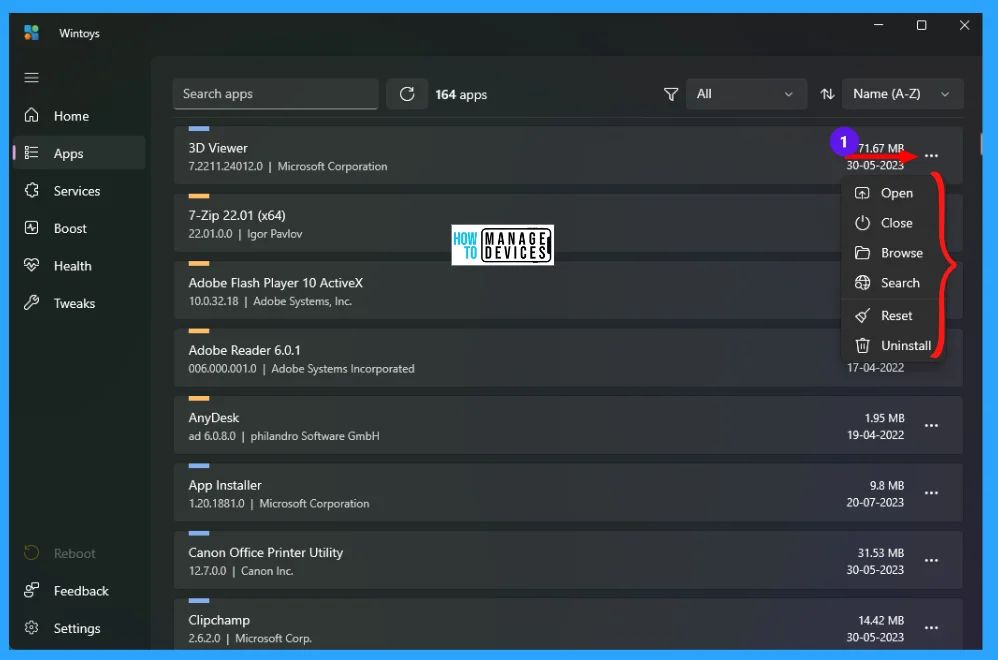
Task: Focus the Search apps field
Action: pyautogui.click(x=276, y=94)
